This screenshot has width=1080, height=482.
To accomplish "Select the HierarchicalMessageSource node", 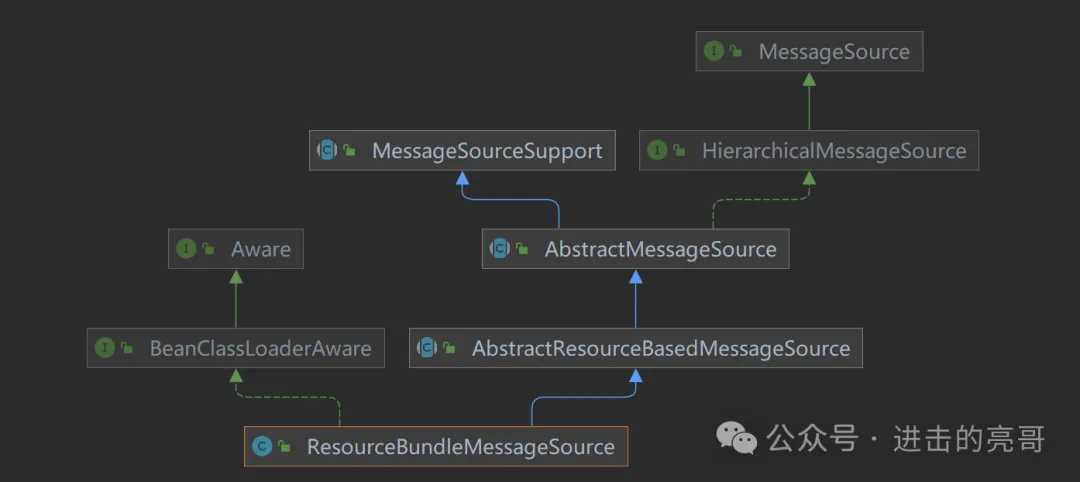I will pos(809,151).
